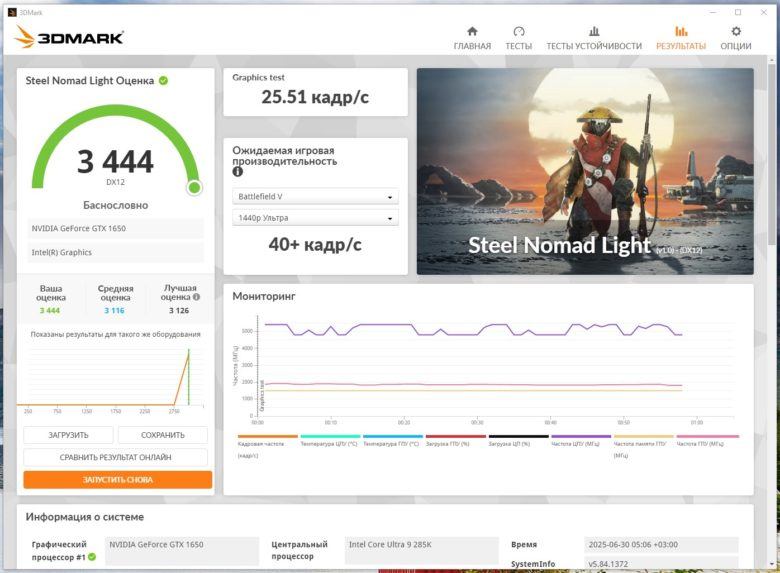Viewport: 780px width, 573px height.
Task: Click the ЗАГРУЗИТЬ button
Action: click(68, 435)
